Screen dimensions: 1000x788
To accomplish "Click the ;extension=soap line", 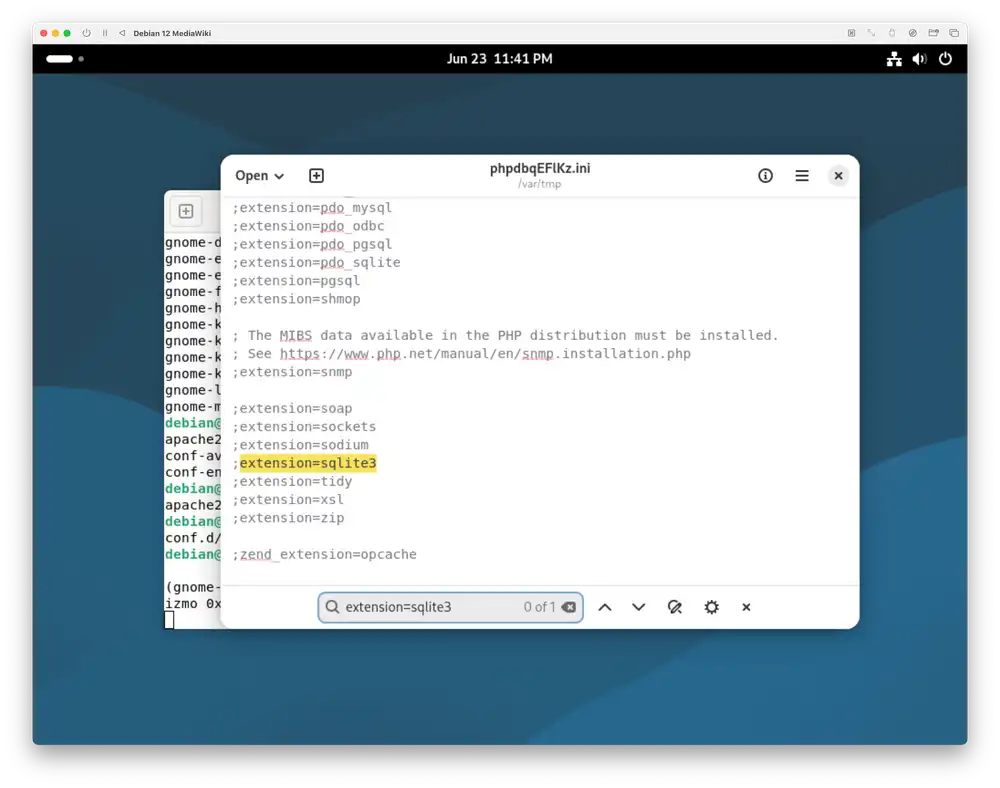I will 292,408.
